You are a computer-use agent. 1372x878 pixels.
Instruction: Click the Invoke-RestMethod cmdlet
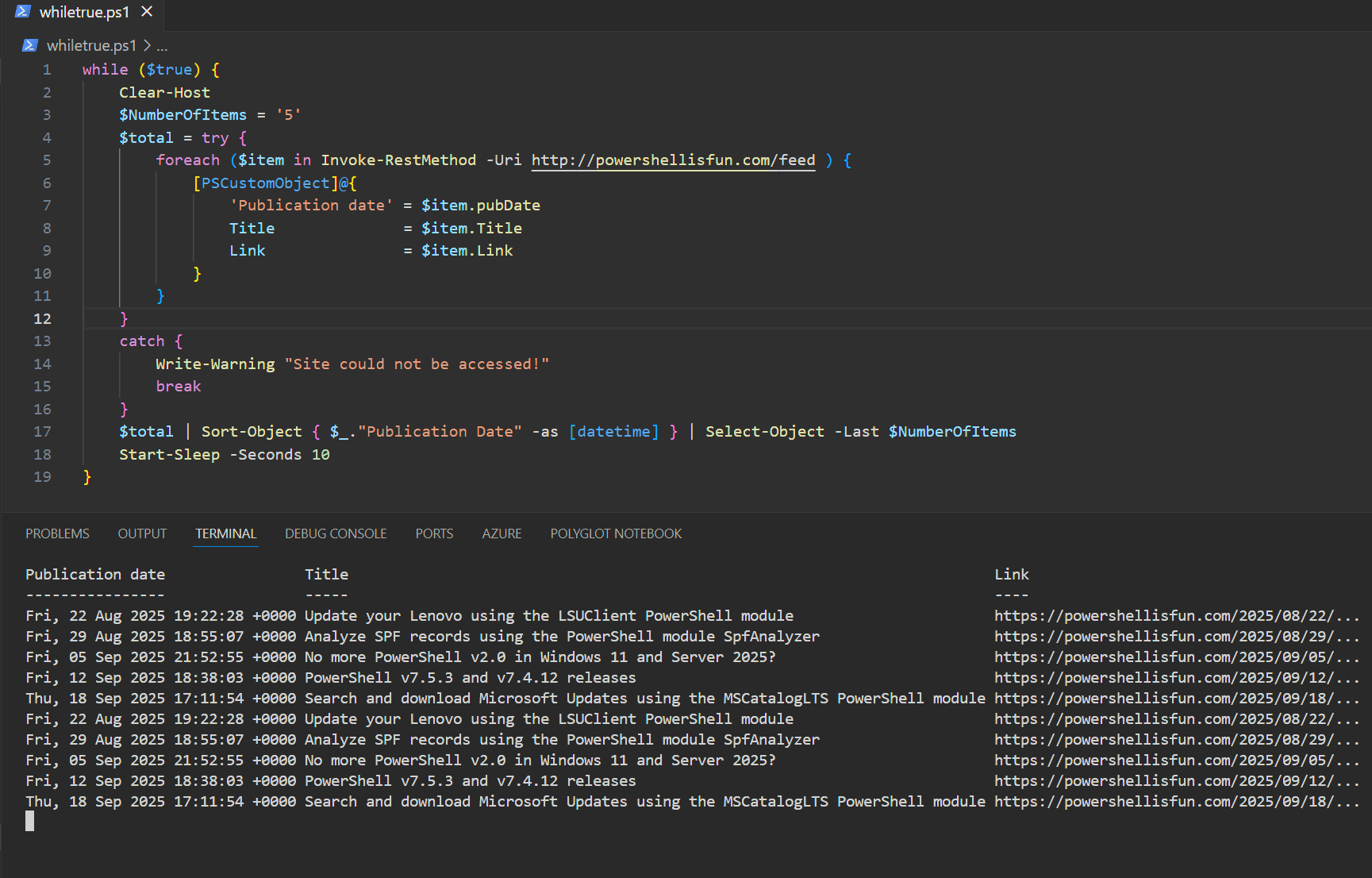pos(398,160)
